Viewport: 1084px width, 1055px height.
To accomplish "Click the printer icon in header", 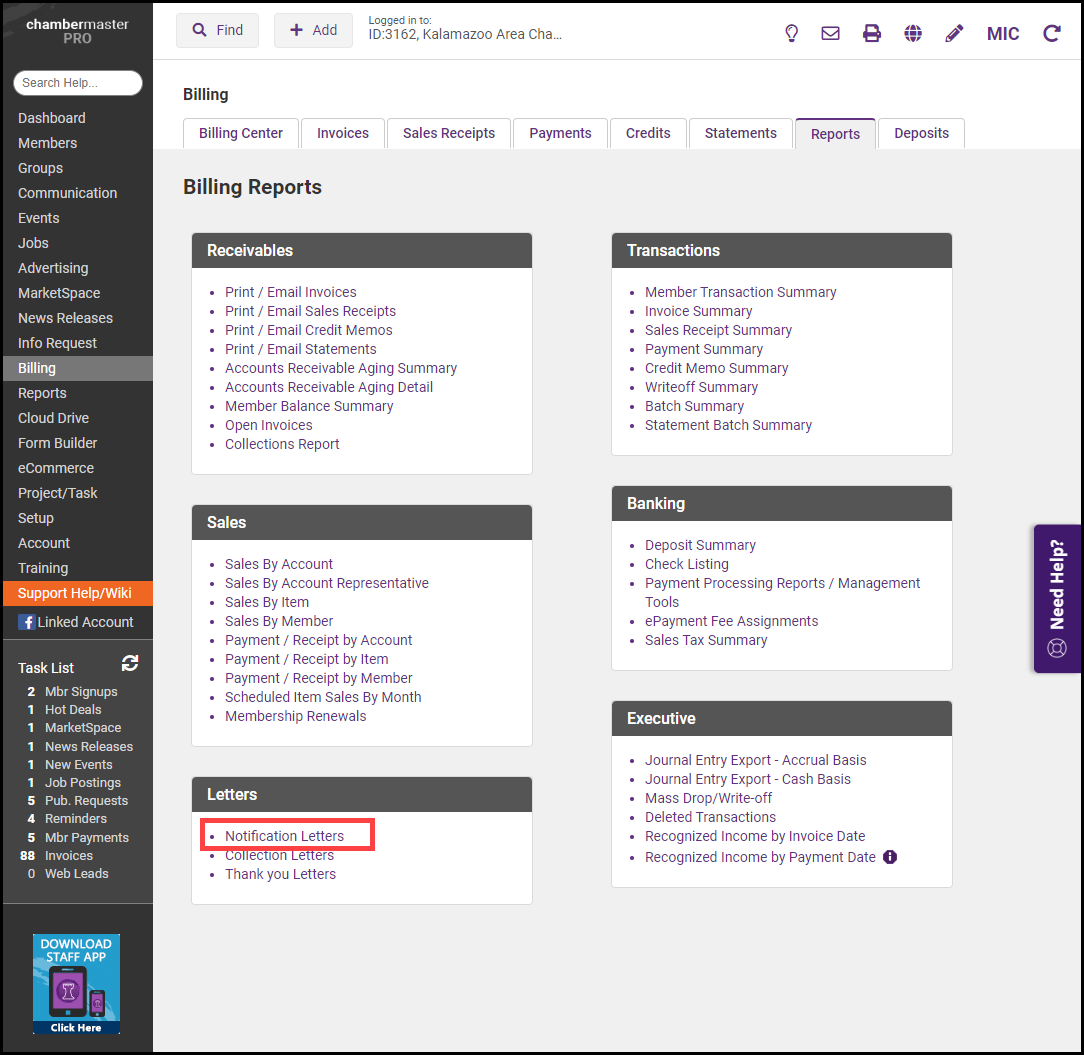I will click(x=872, y=33).
